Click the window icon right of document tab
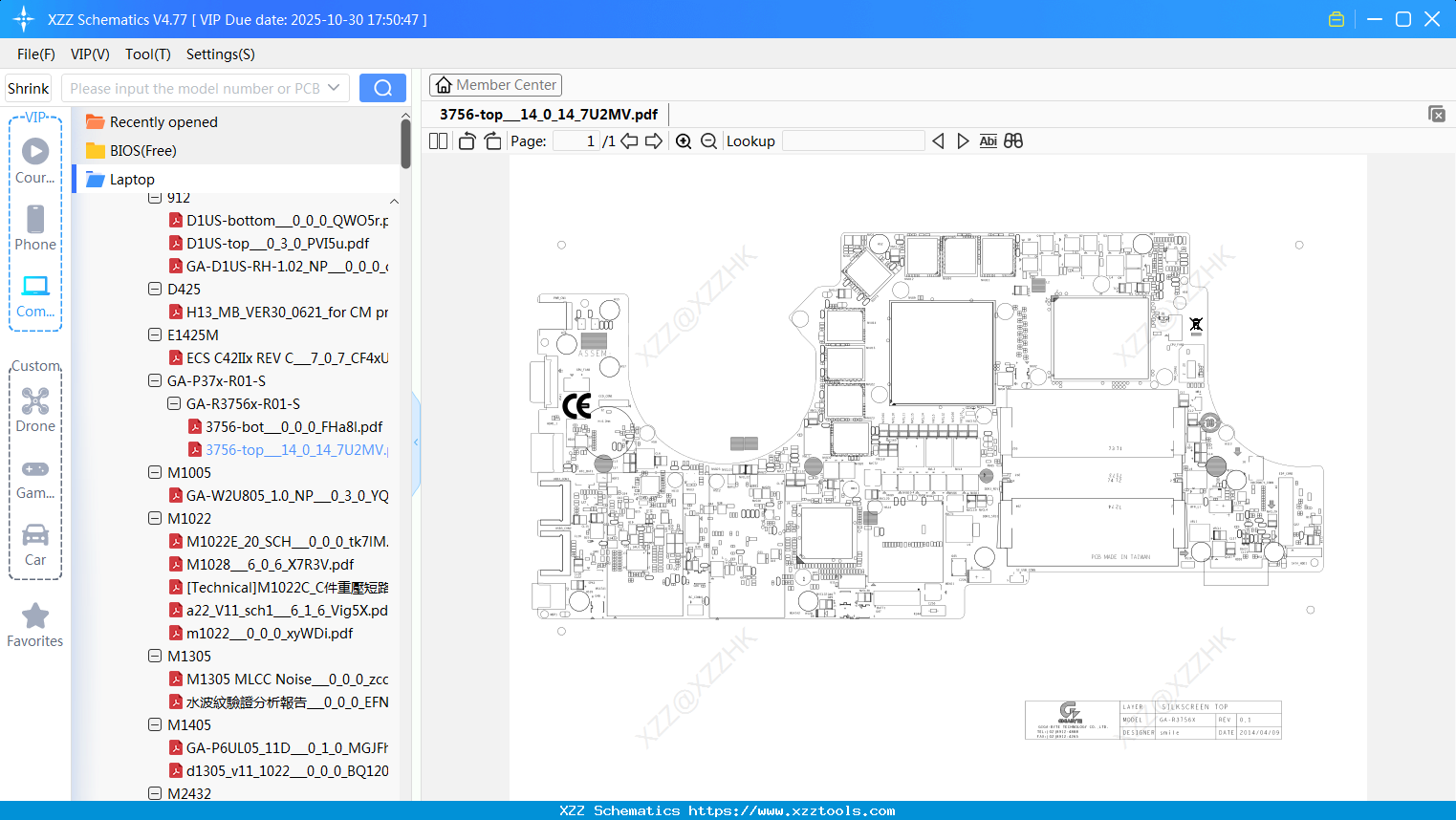 point(1436,114)
